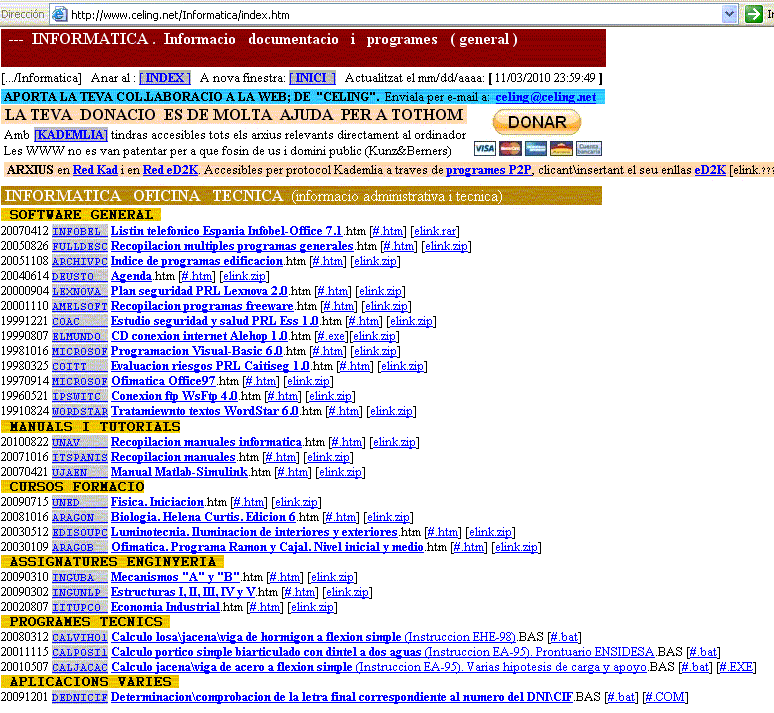Open Plan seguridad PRL Lexnova 2.0
The width and height of the screenshot is (774, 713).
(199, 291)
